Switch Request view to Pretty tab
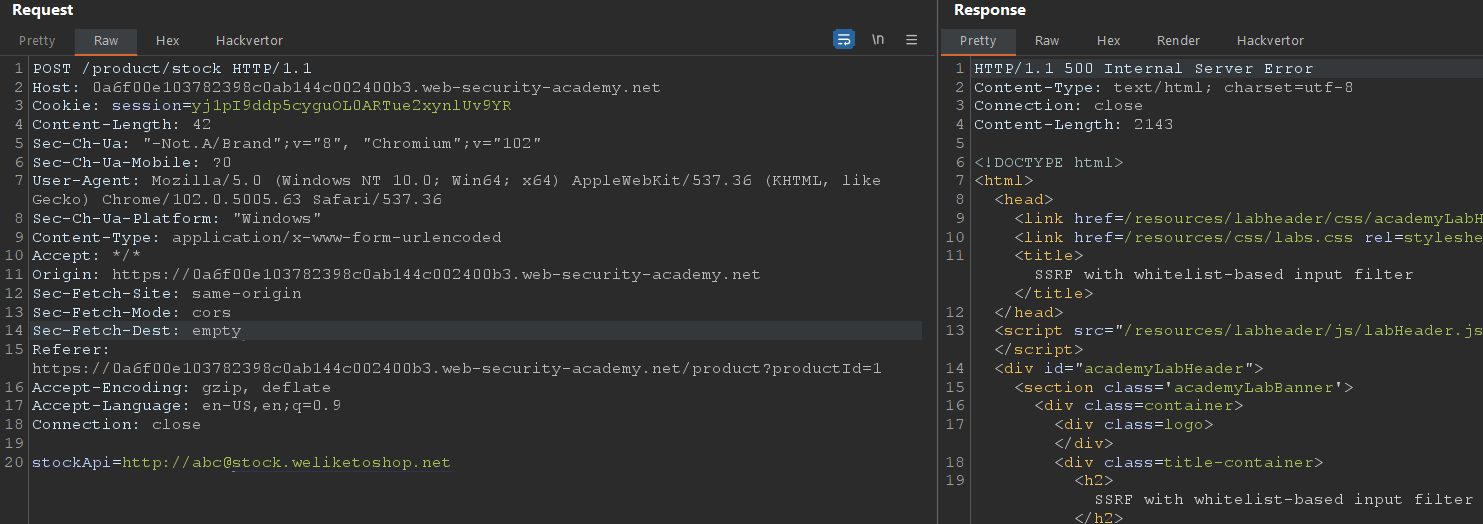Viewport: 1483px width, 524px height. pos(37,41)
